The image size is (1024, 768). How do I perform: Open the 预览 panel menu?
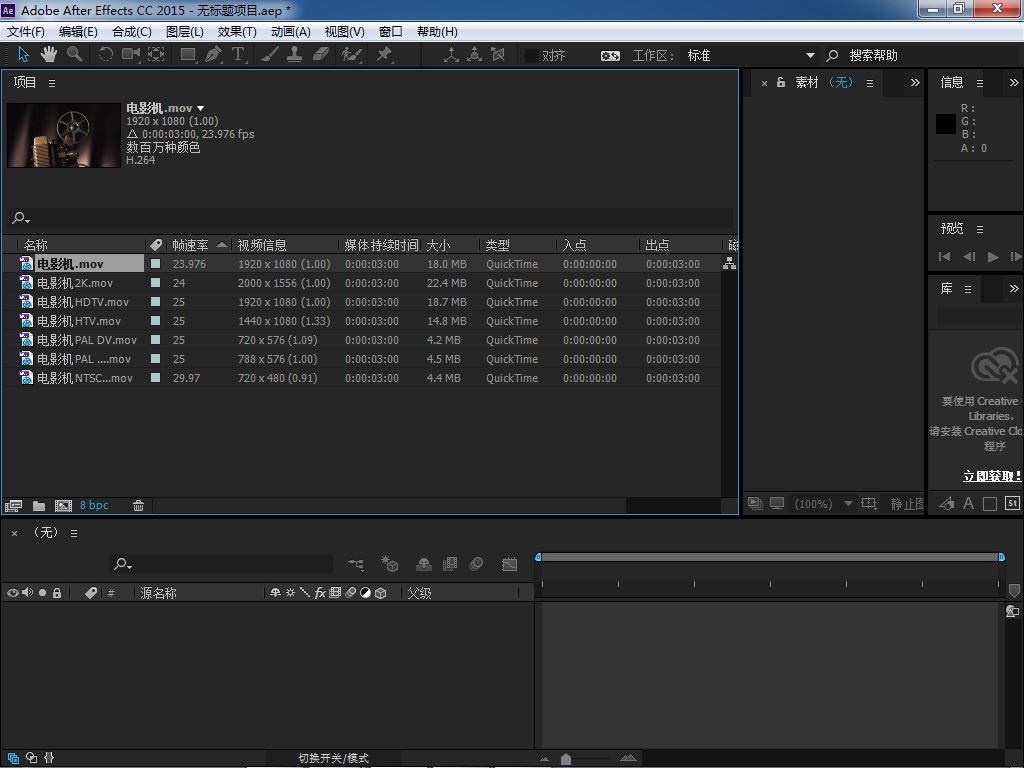[x=980, y=229]
